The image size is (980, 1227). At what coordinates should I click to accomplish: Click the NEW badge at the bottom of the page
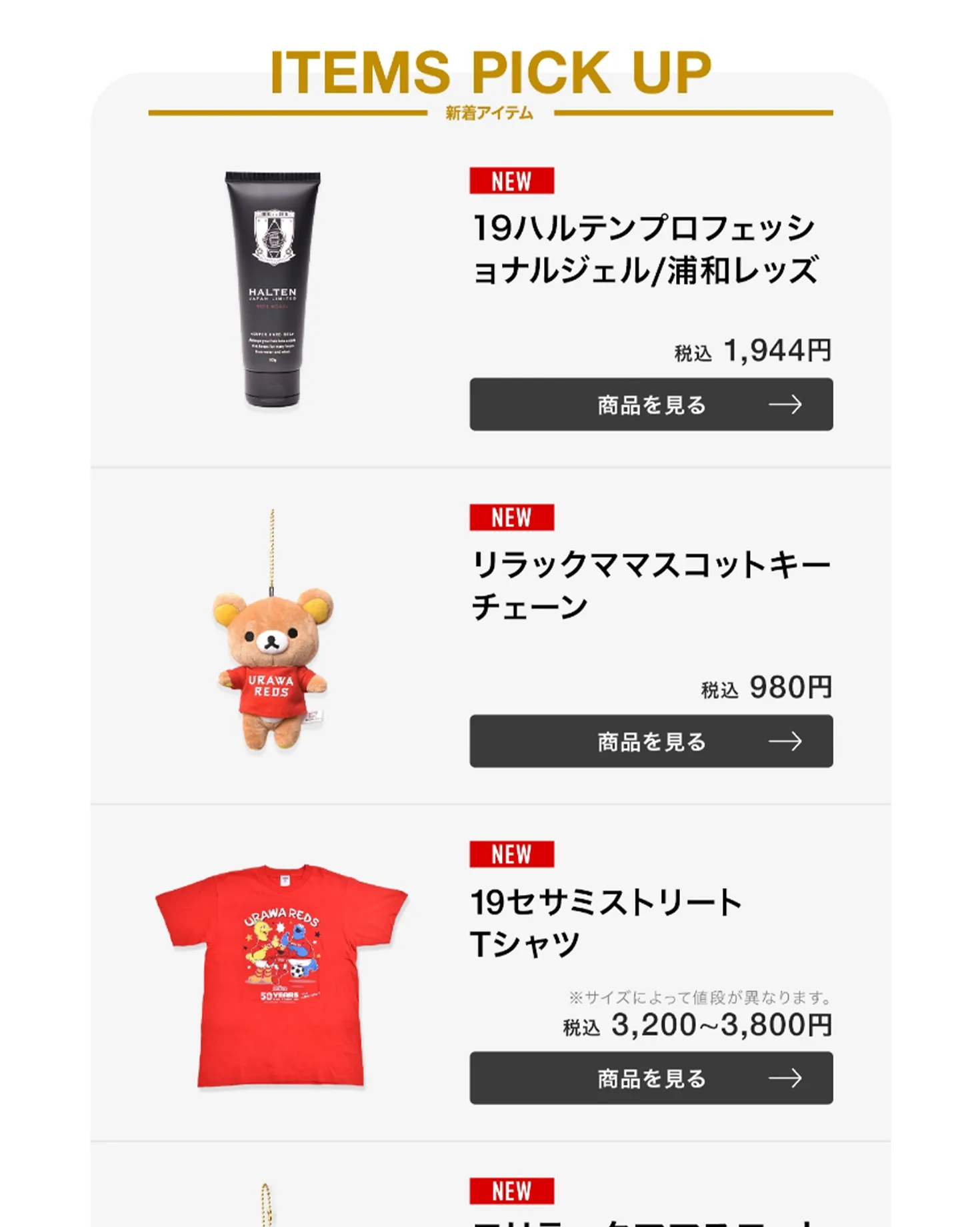coord(511,1191)
